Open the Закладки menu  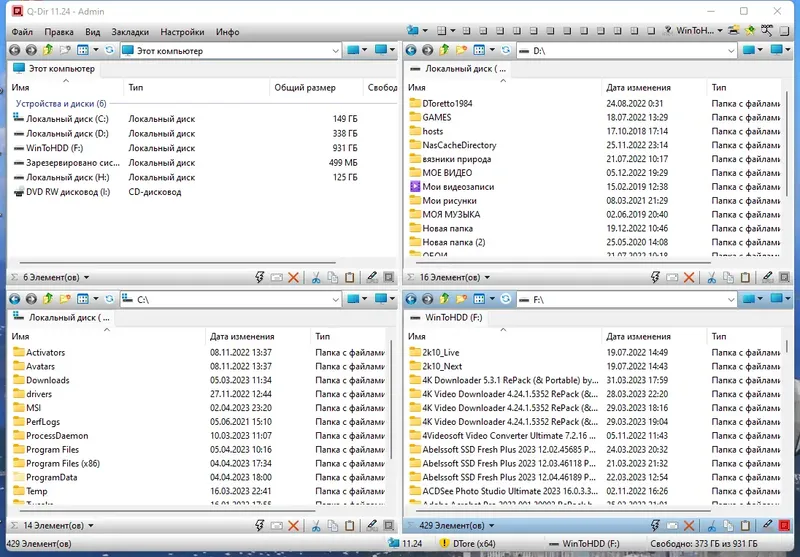[130, 32]
